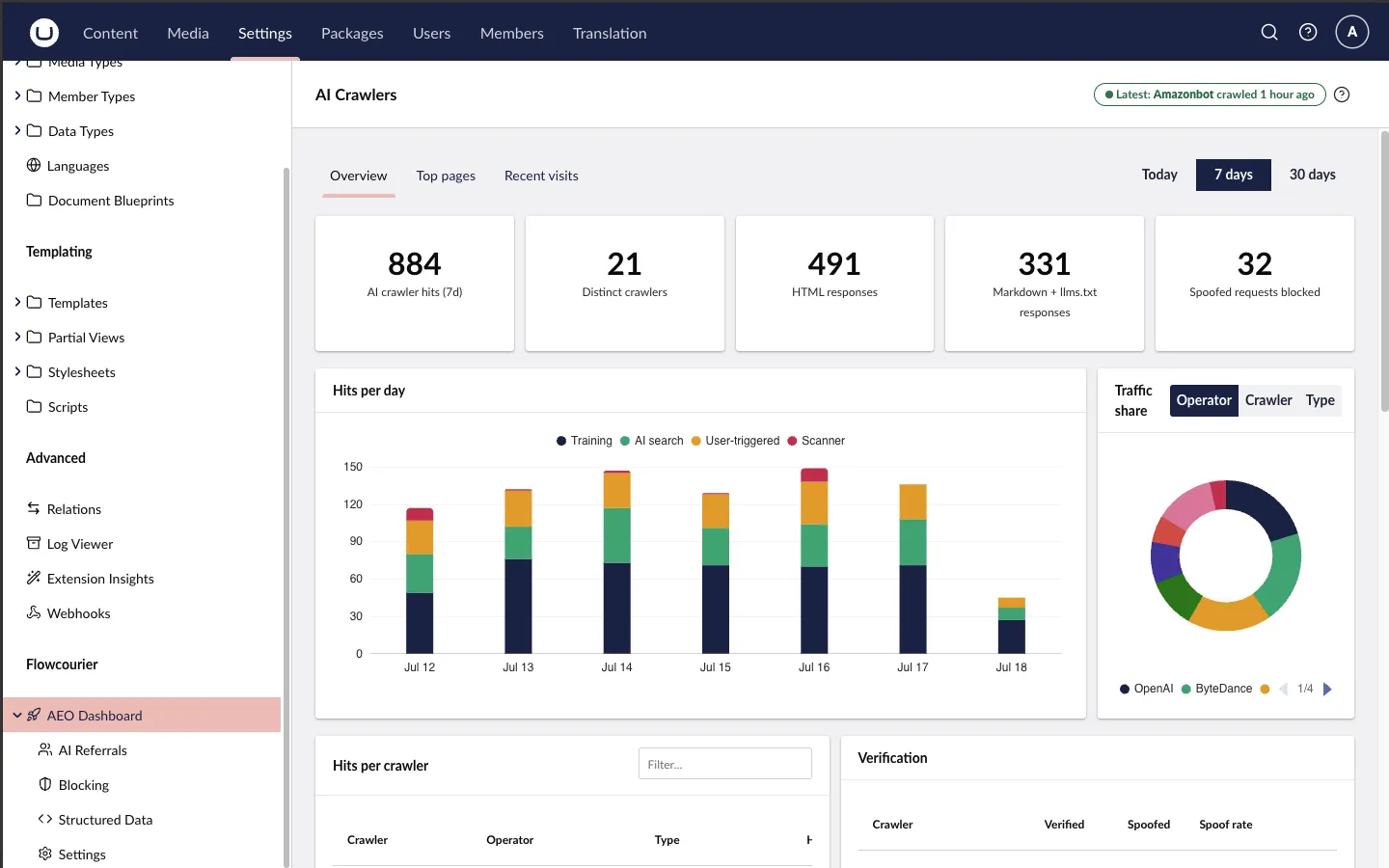Click the Member Types folder icon
Screen dimensions: 1389x868
click(x=34, y=95)
